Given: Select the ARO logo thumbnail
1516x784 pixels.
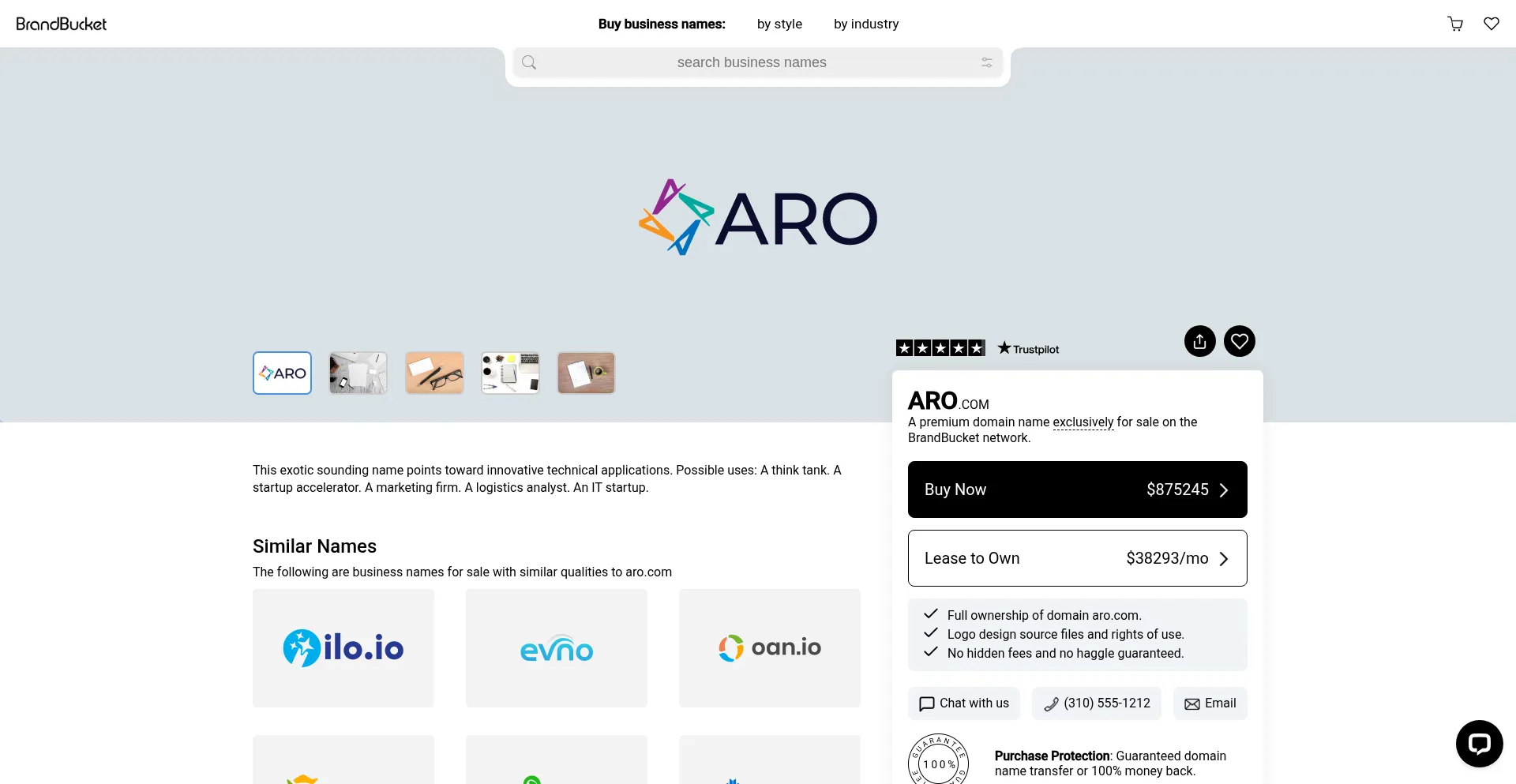Looking at the screenshot, I should (282, 373).
